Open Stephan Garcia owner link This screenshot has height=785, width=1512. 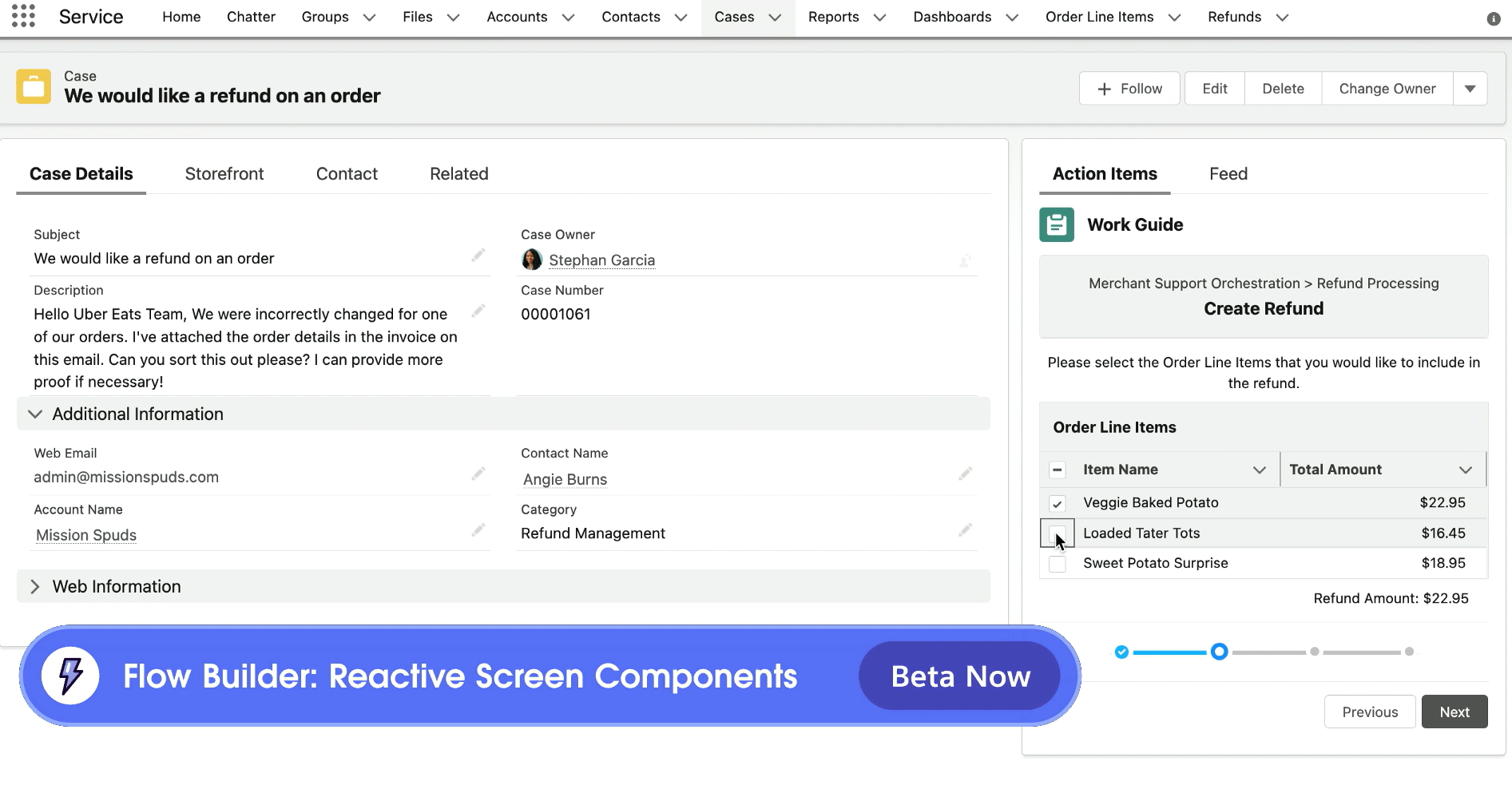point(601,260)
